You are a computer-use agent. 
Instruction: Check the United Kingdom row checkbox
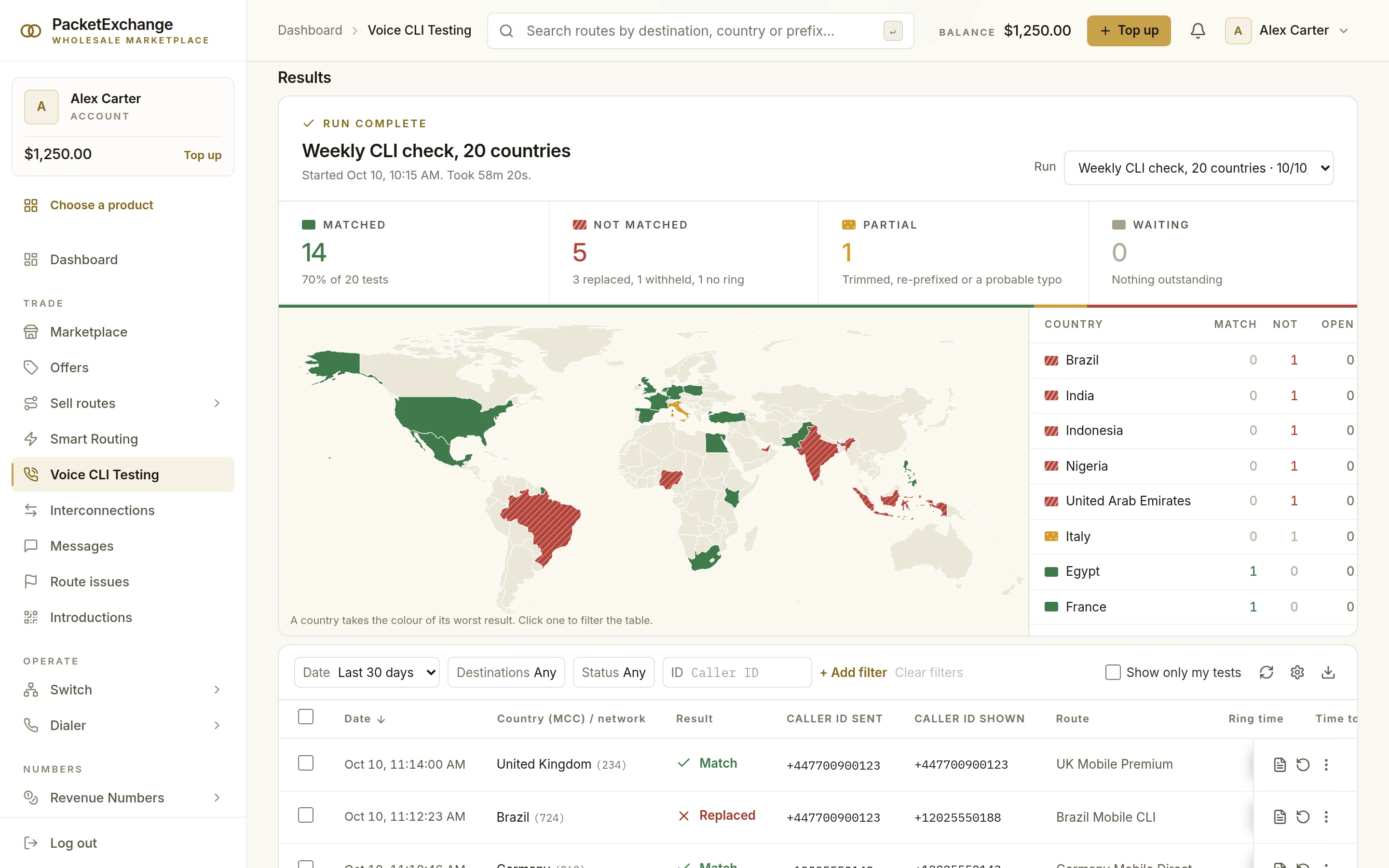coord(306,763)
